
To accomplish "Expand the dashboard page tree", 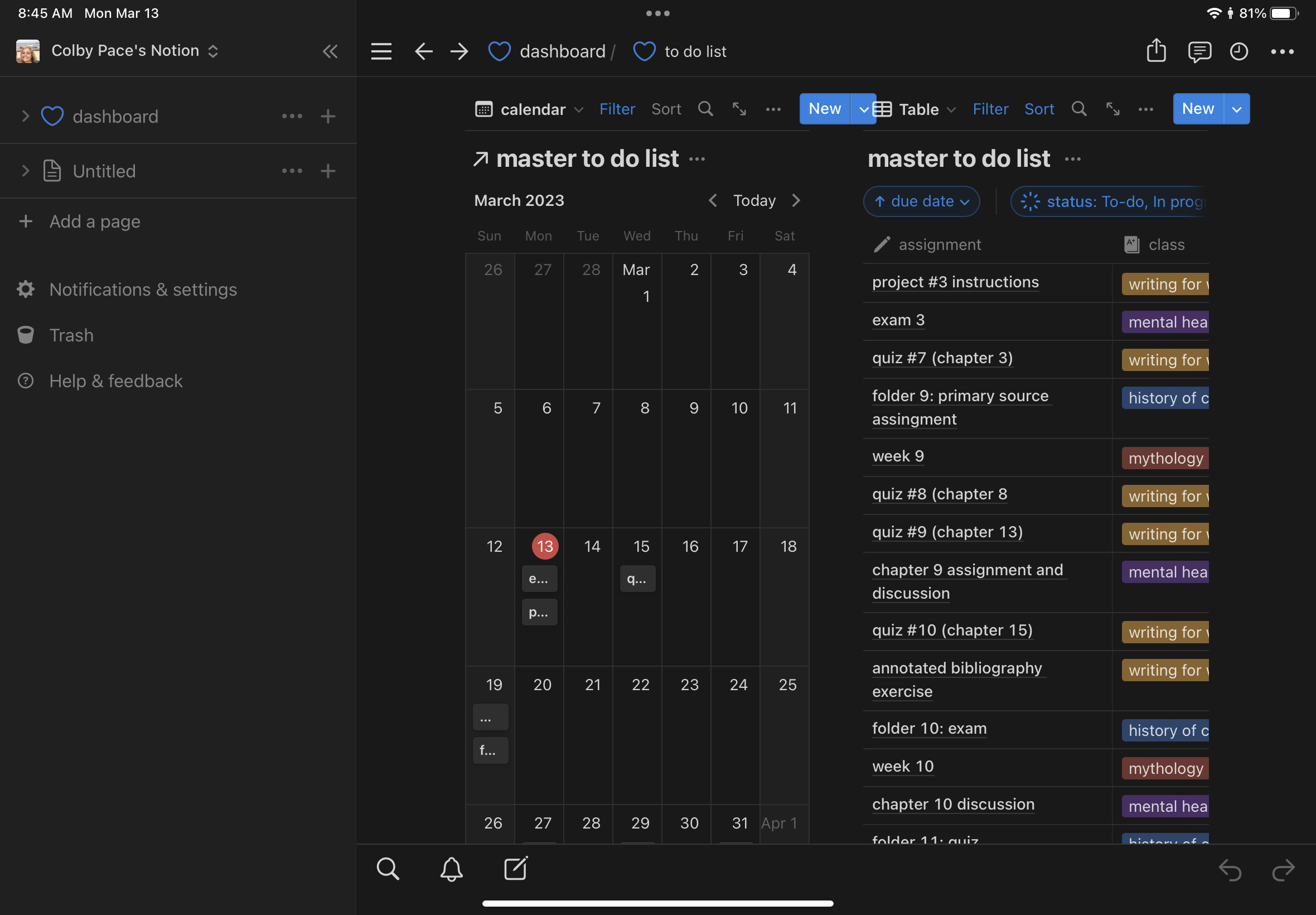I will tap(25, 117).
